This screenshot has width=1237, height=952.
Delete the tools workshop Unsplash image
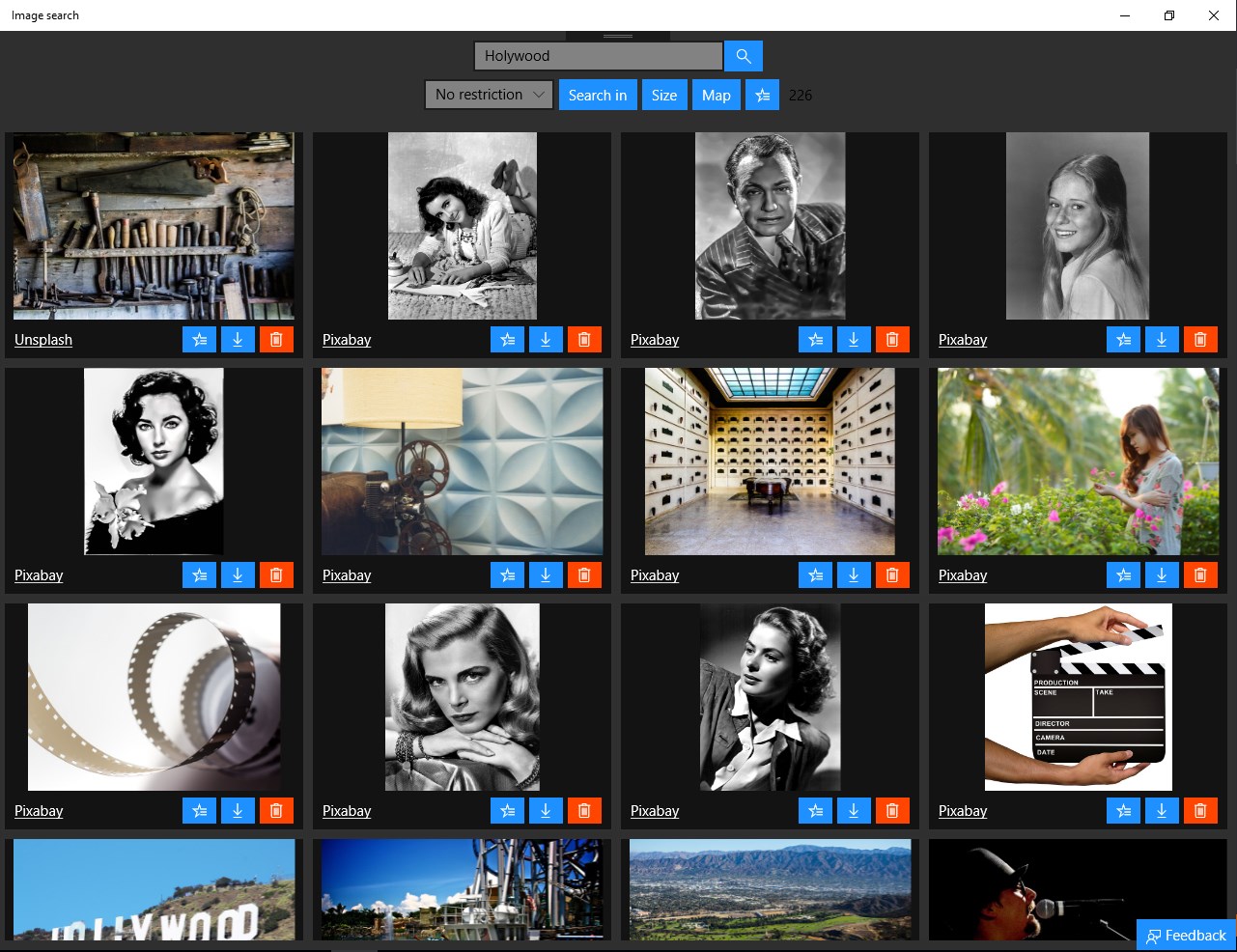(276, 340)
